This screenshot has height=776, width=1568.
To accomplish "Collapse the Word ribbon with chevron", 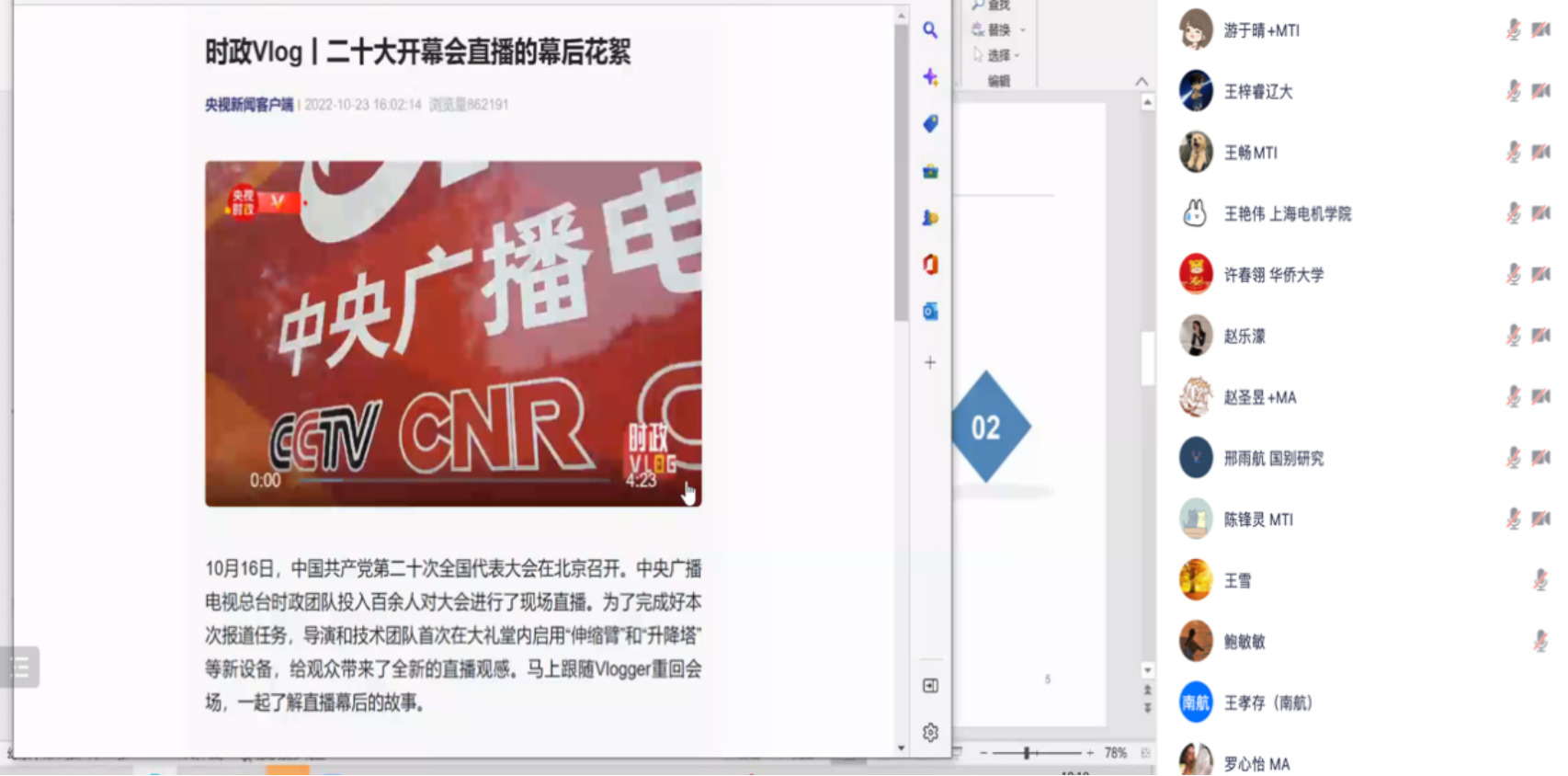I will tap(1142, 81).
